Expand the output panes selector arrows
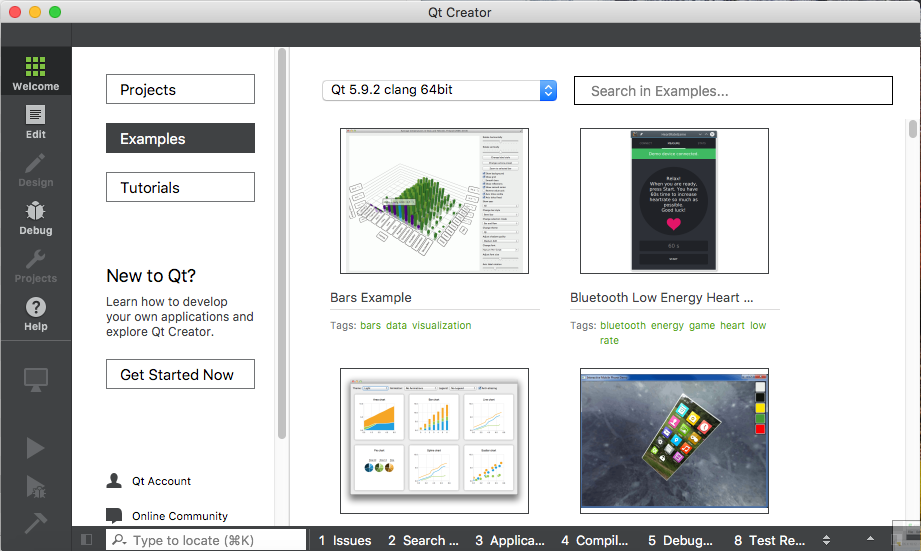The height and width of the screenshot is (551, 921). pyautogui.click(x=826, y=540)
